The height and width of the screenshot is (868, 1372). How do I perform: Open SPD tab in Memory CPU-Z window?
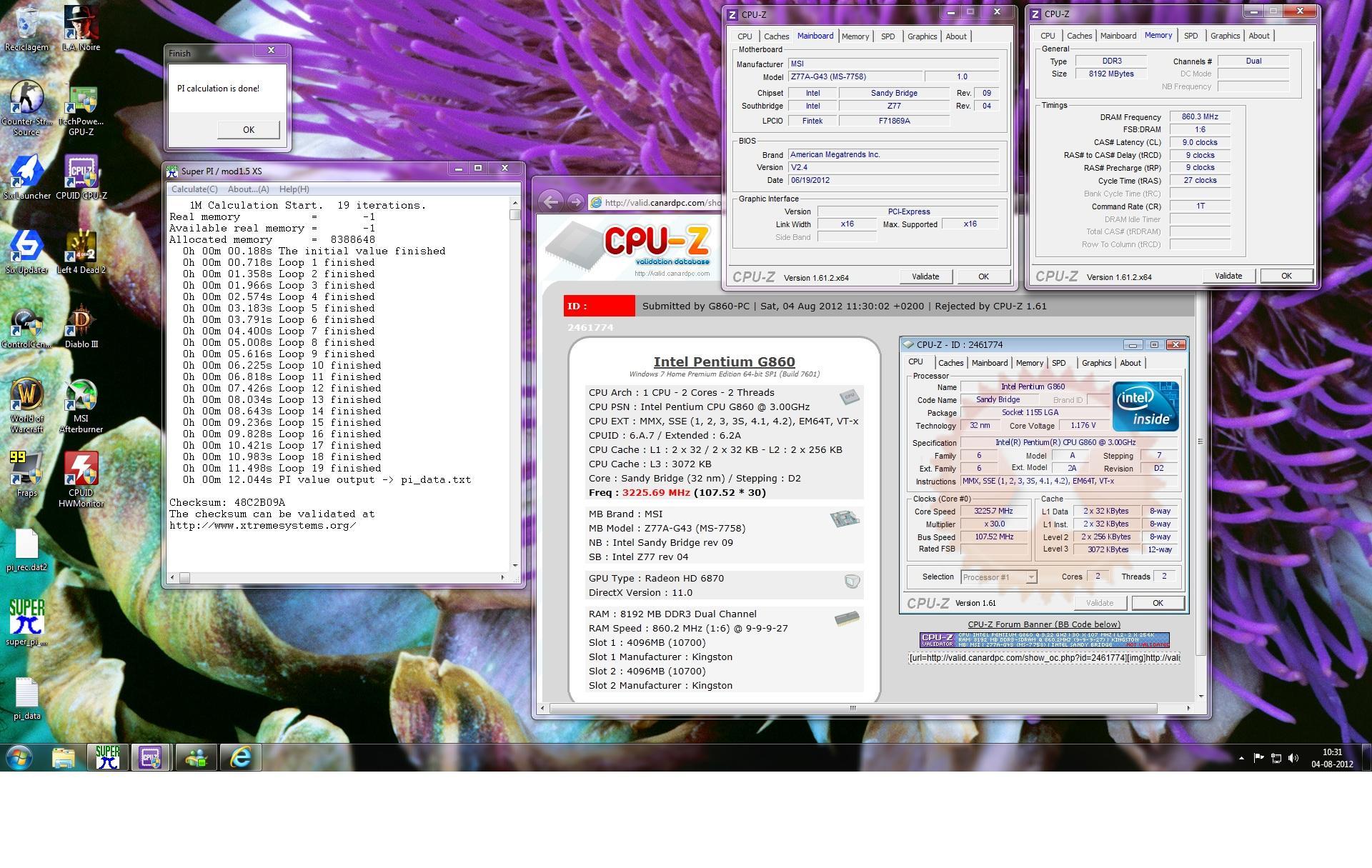1190,36
